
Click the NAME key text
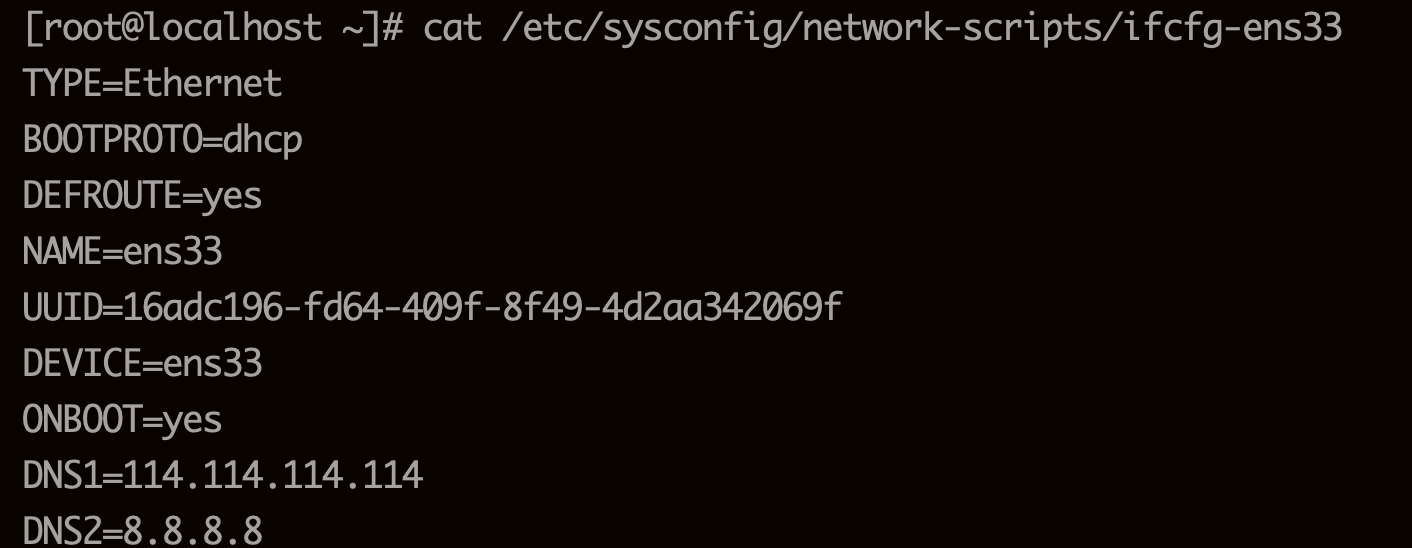tap(62, 251)
